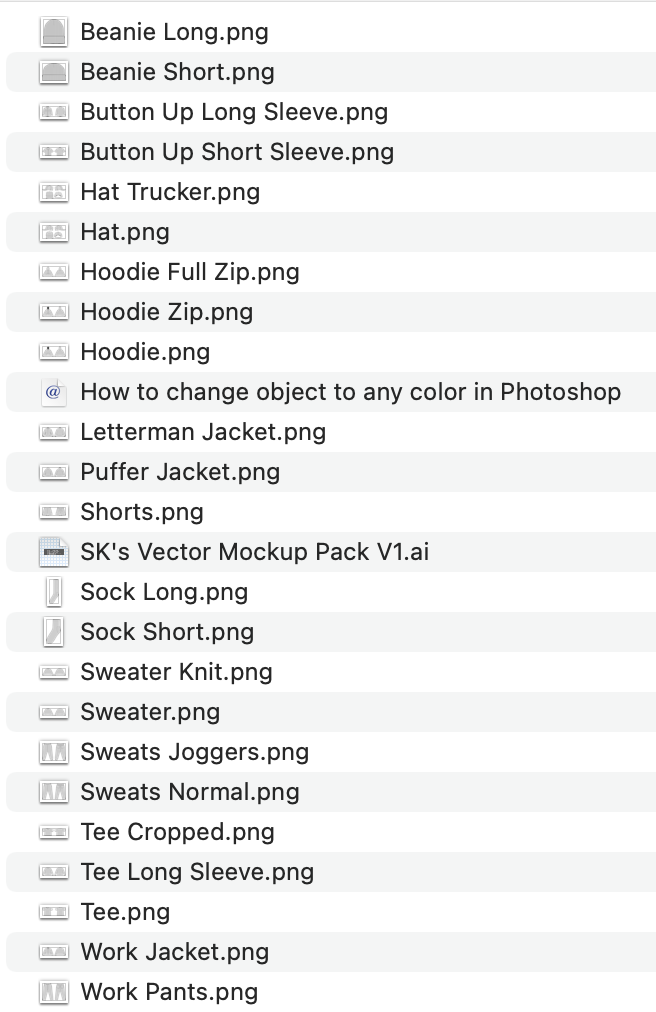Select Shorts.png from the file list
The width and height of the screenshot is (656, 1012).
pos(142,512)
